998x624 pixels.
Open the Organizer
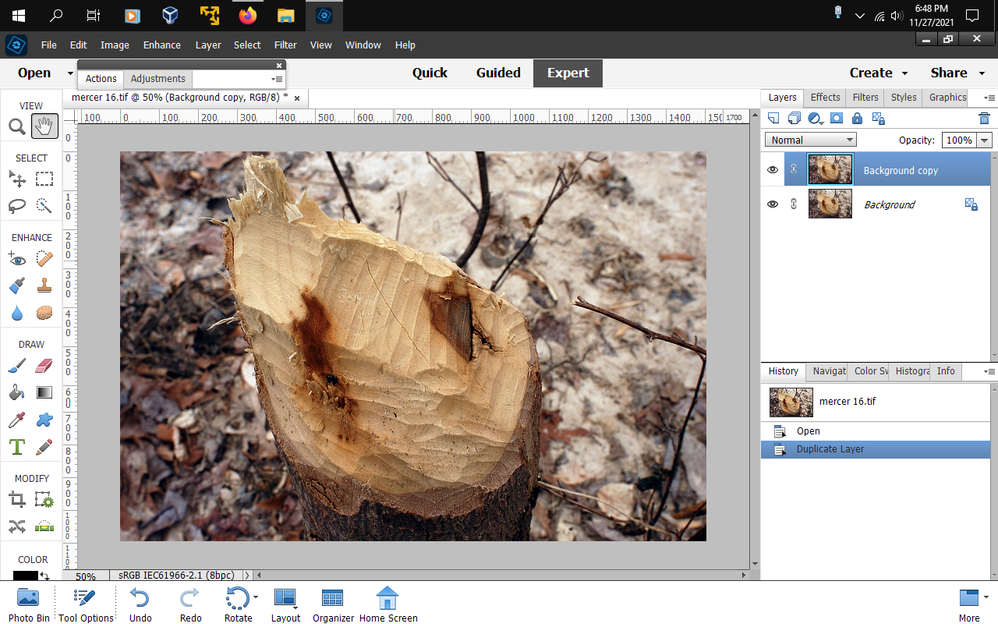[x=333, y=604]
